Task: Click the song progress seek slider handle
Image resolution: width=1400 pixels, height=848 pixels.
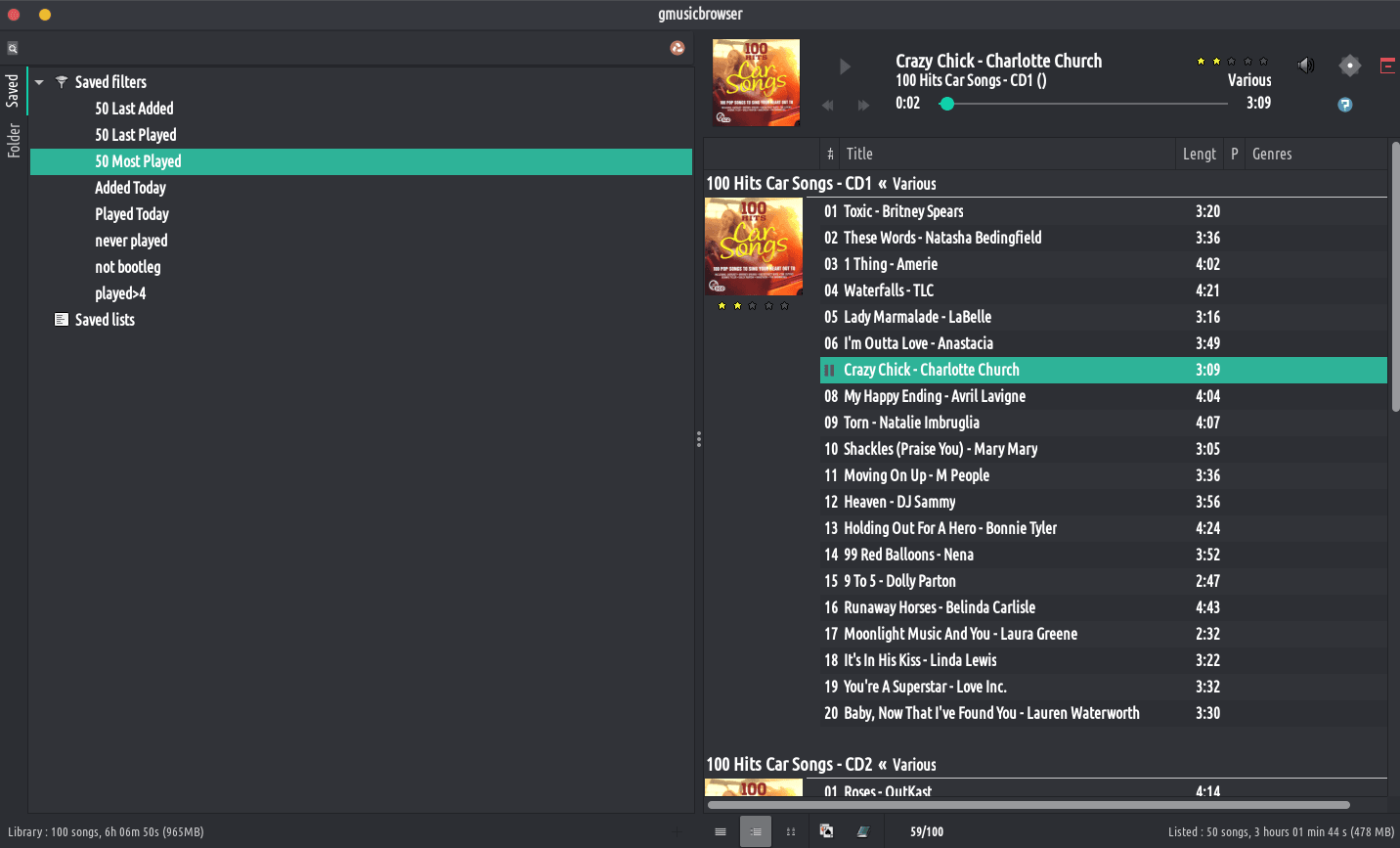Action: tap(946, 104)
